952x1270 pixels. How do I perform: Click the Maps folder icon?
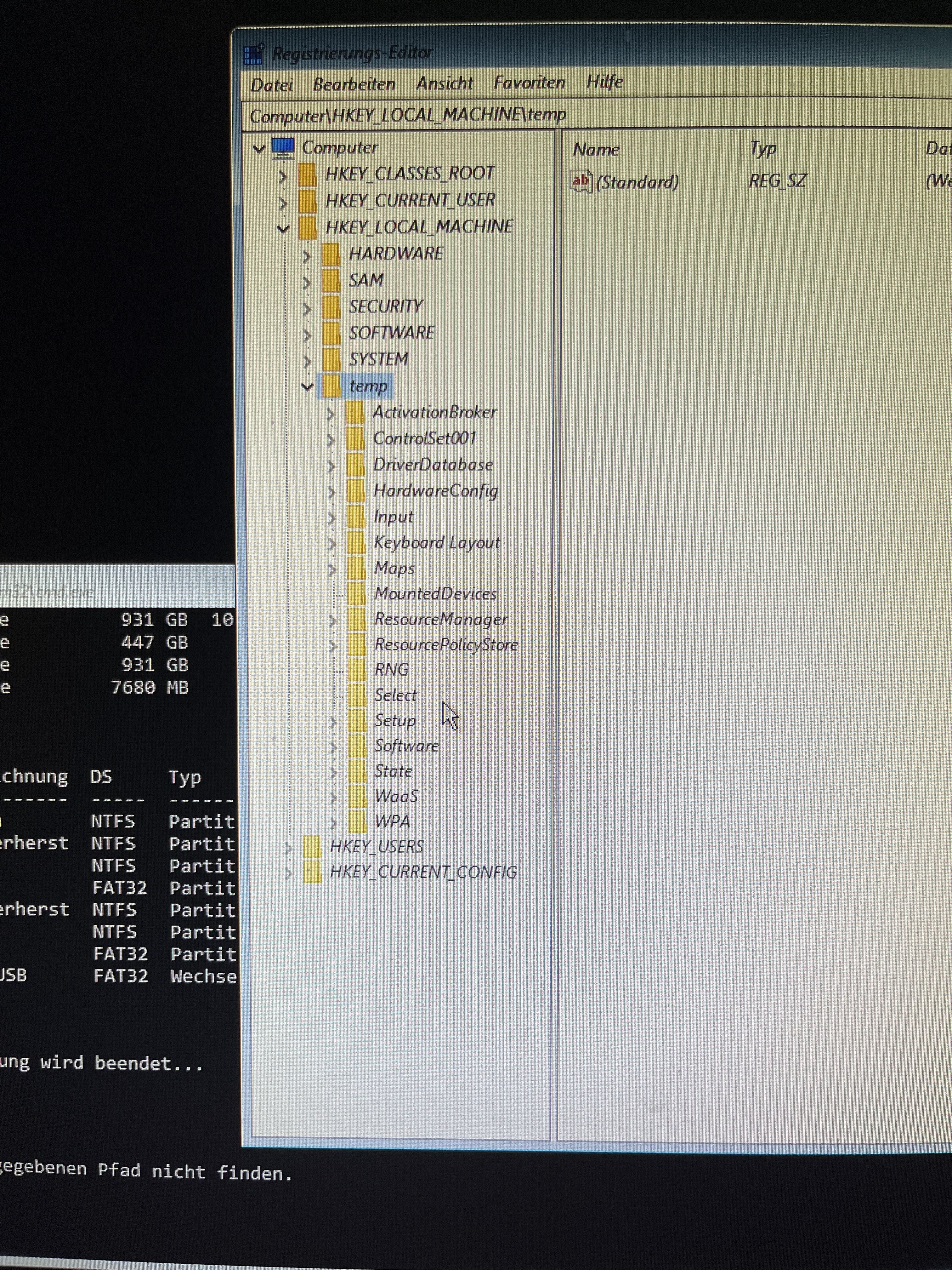point(357,569)
